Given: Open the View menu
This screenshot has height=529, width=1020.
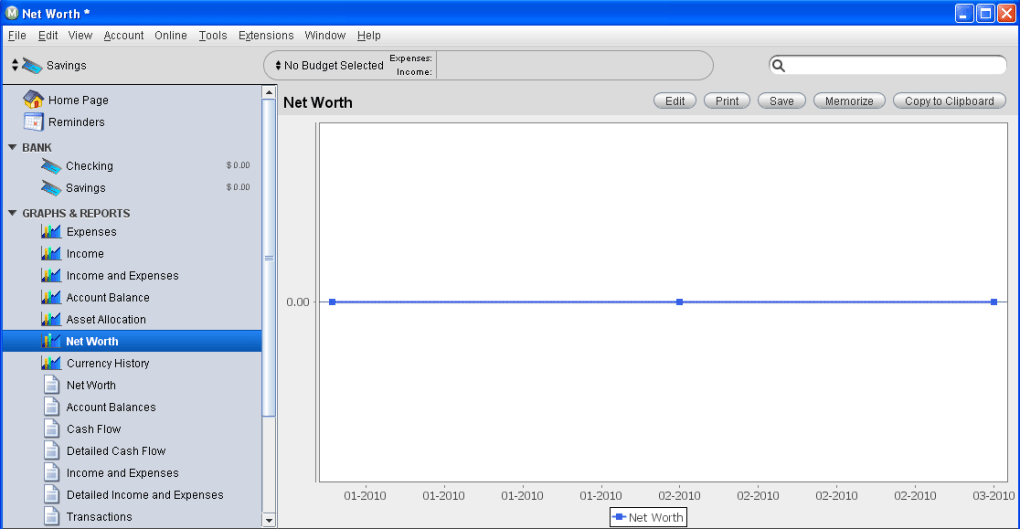Looking at the screenshot, I should point(80,35).
